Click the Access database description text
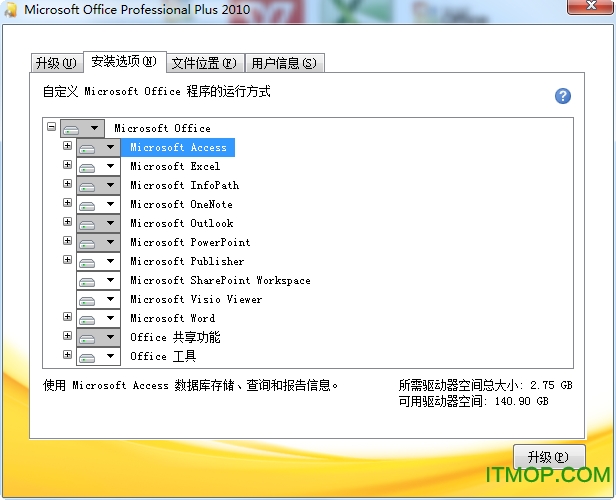616x500 pixels. coord(190,385)
